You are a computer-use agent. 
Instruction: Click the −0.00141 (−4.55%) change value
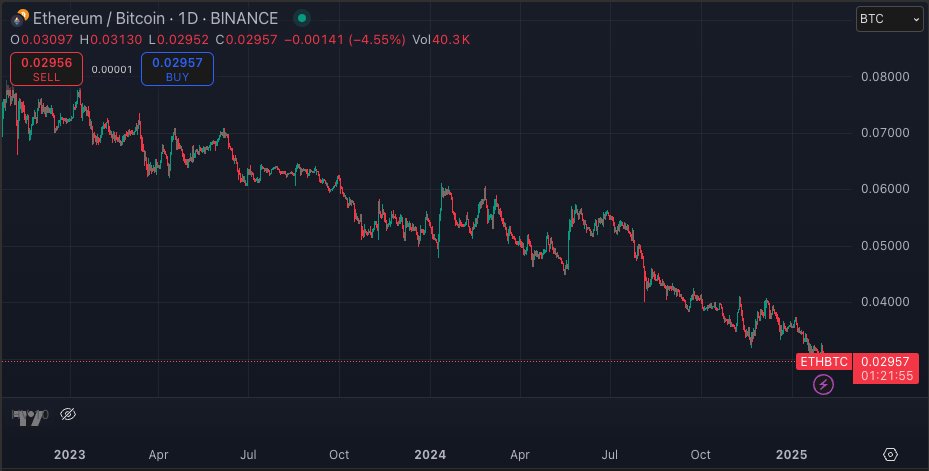click(x=345, y=40)
